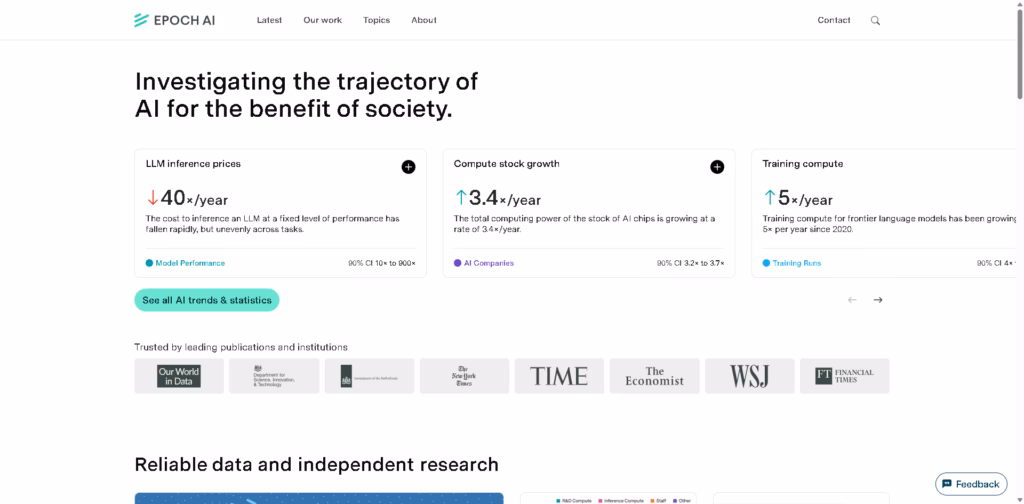Open the Latest menu item
The height and width of the screenshot is (504, 1024).
269,20
